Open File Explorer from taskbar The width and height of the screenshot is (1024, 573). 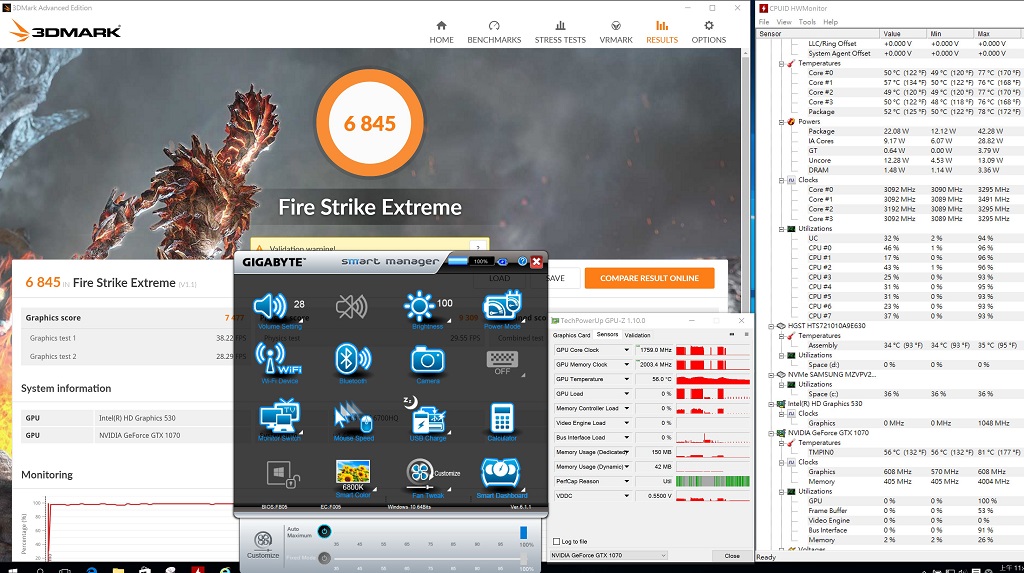point(118,568)
